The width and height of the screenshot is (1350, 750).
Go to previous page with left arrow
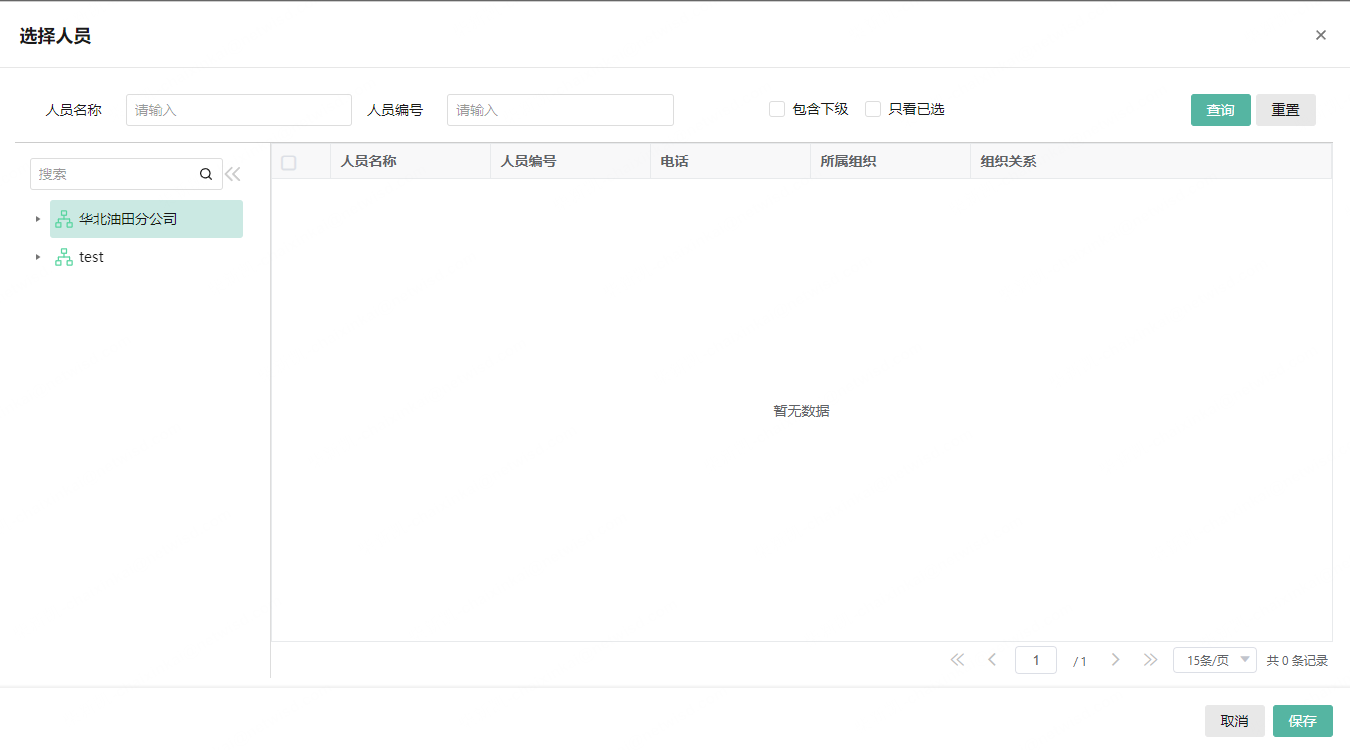coord(991,660)
